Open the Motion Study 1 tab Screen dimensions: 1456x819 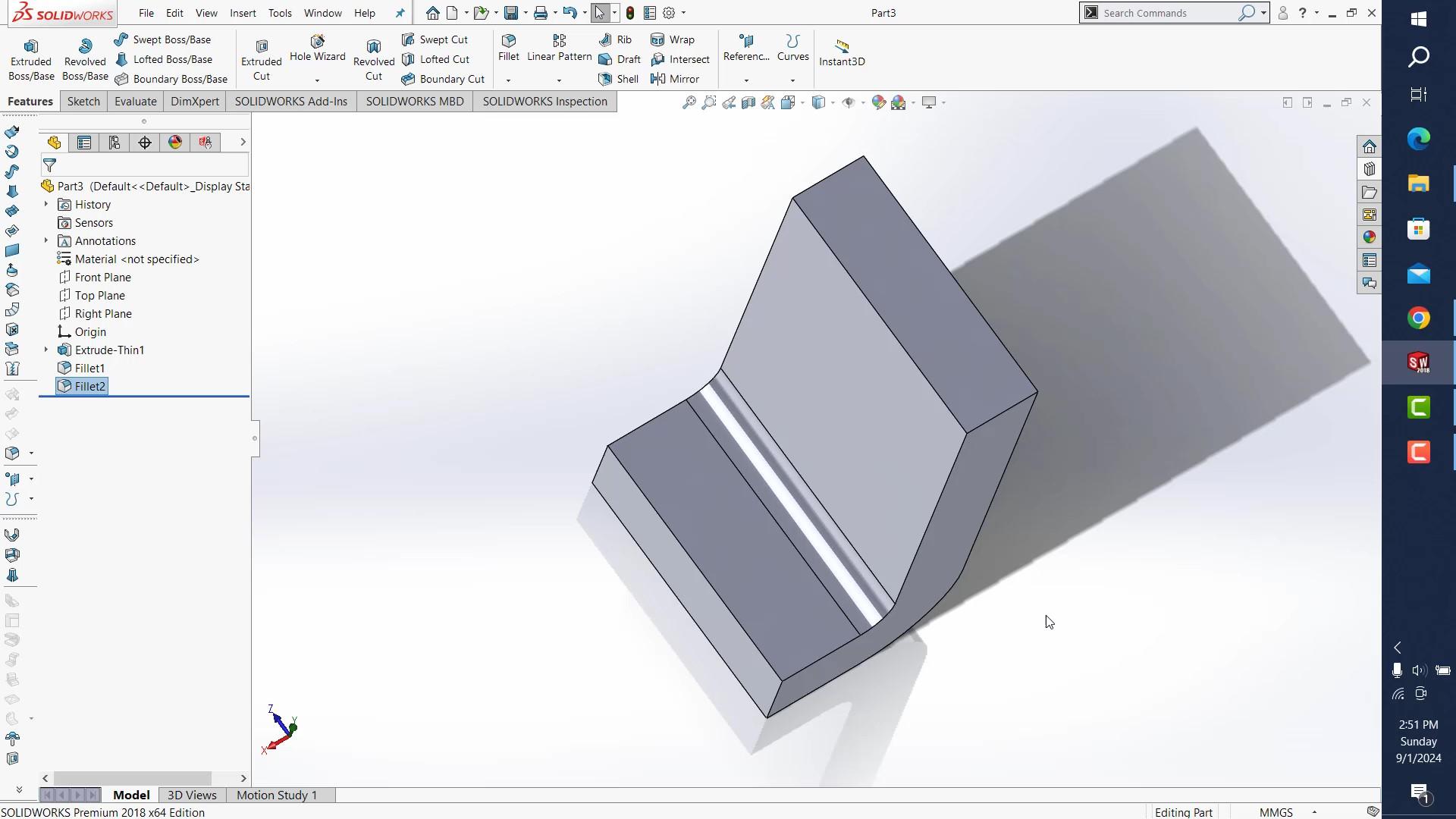(x=277, y=795)
